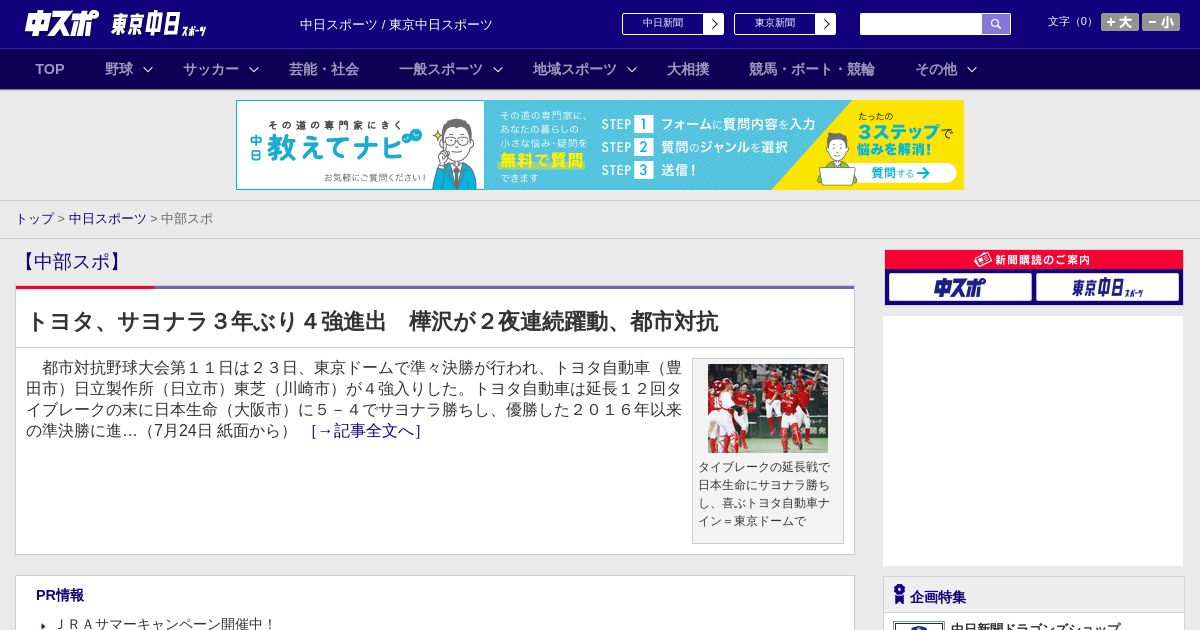Click the 中スポ subscription button in the sidebar

(x=960, y=287)
